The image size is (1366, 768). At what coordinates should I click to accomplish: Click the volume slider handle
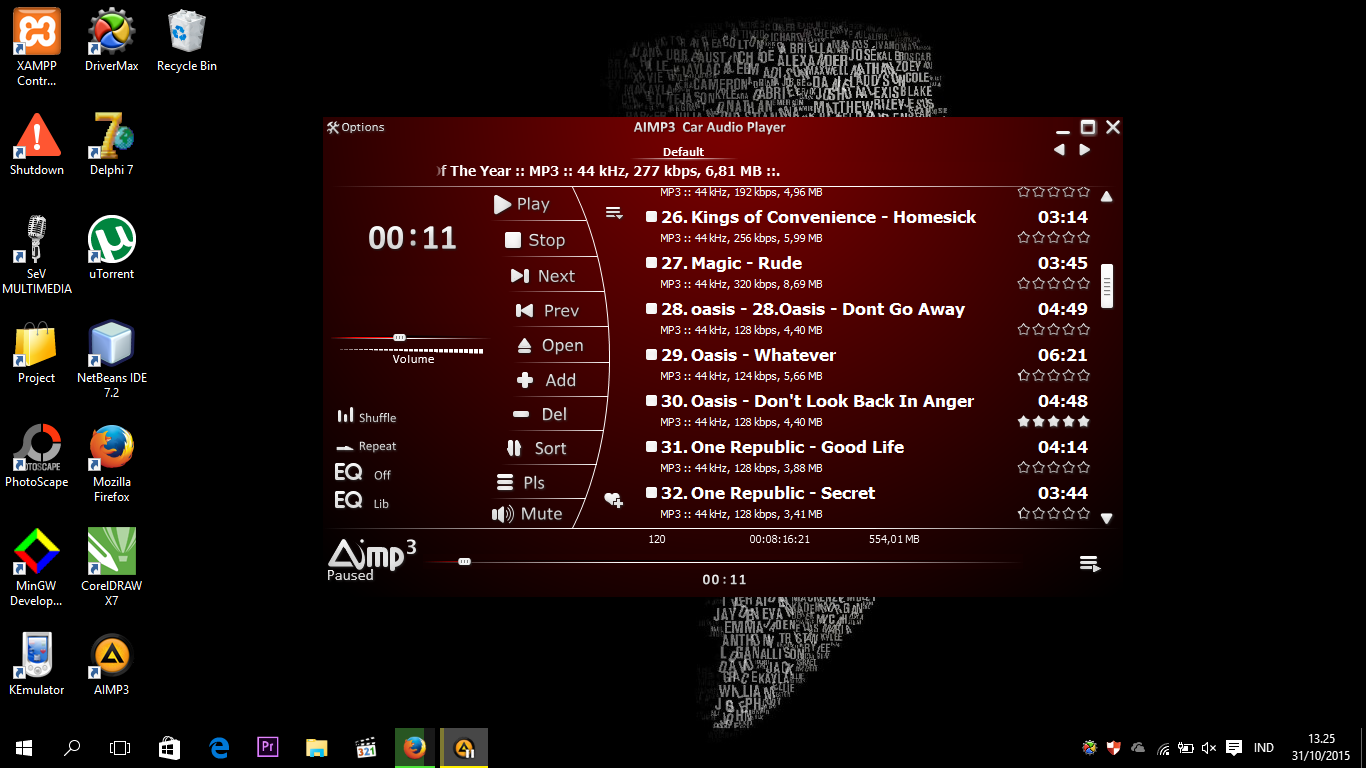[x=399, y=338]
